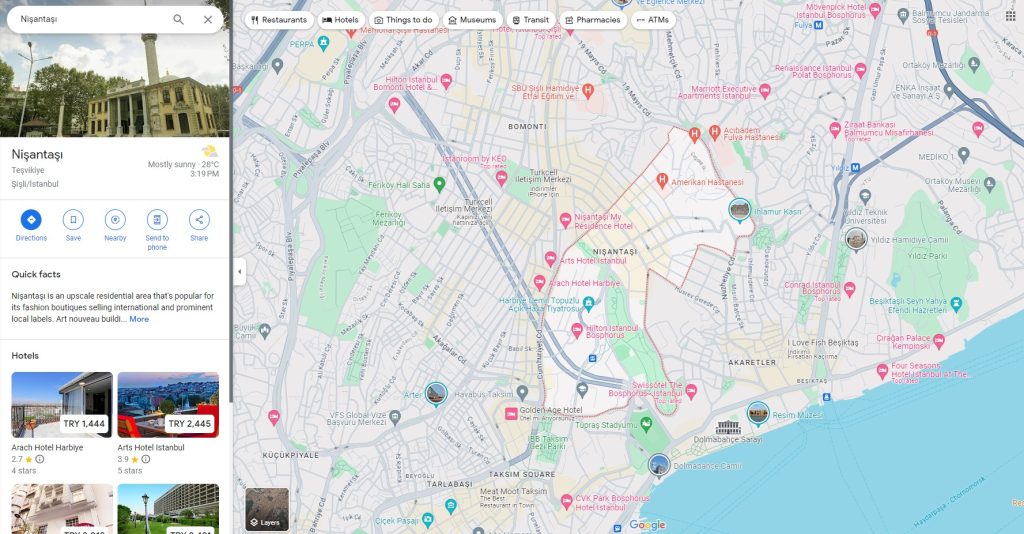This screenshot has height=534, width=1024.
Task: Select Yıldız Hamidiye Camii photo marker
Action: pos(856,239)
